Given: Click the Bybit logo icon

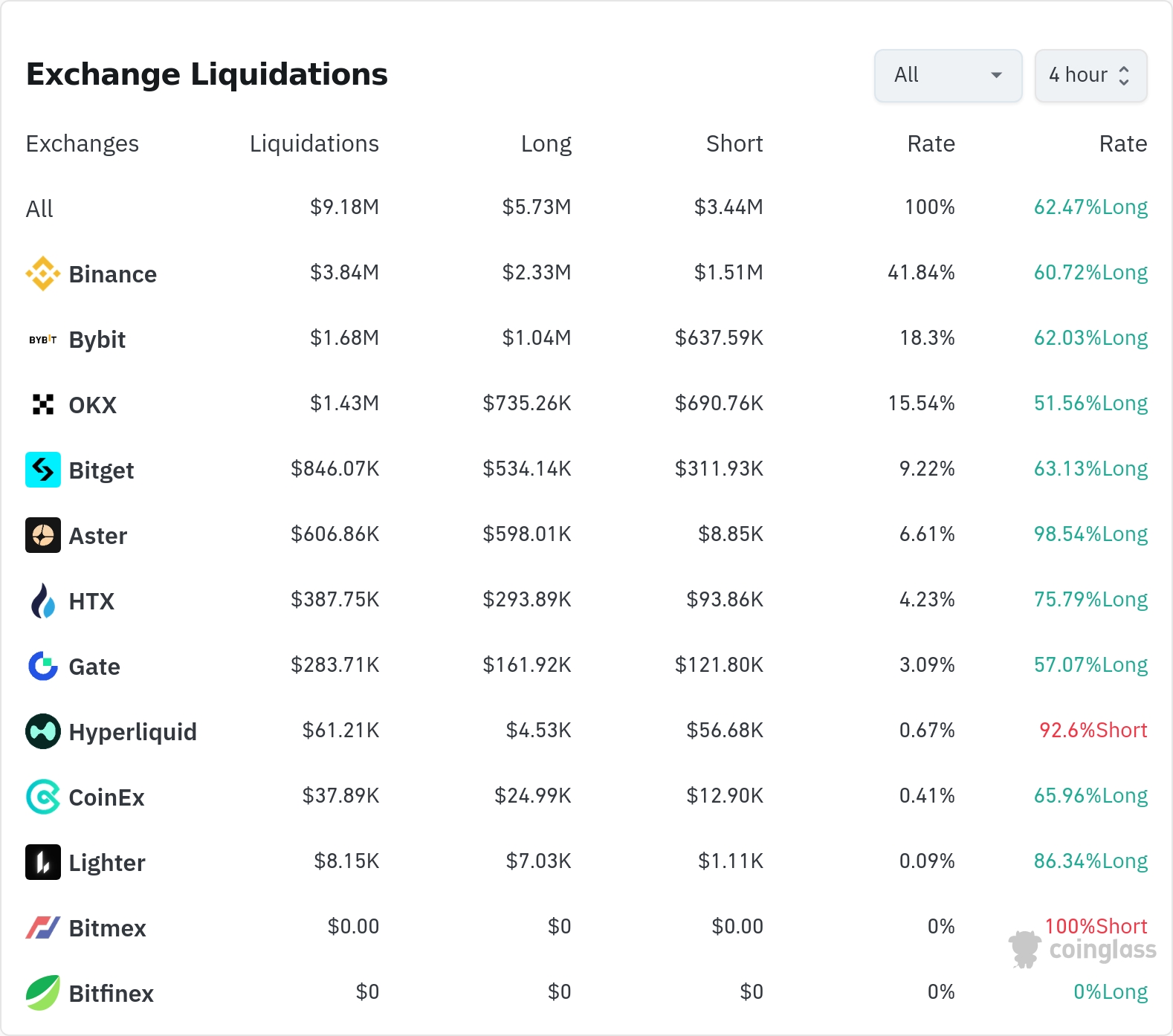Looking at the screenshot, I should click(43, 340).
